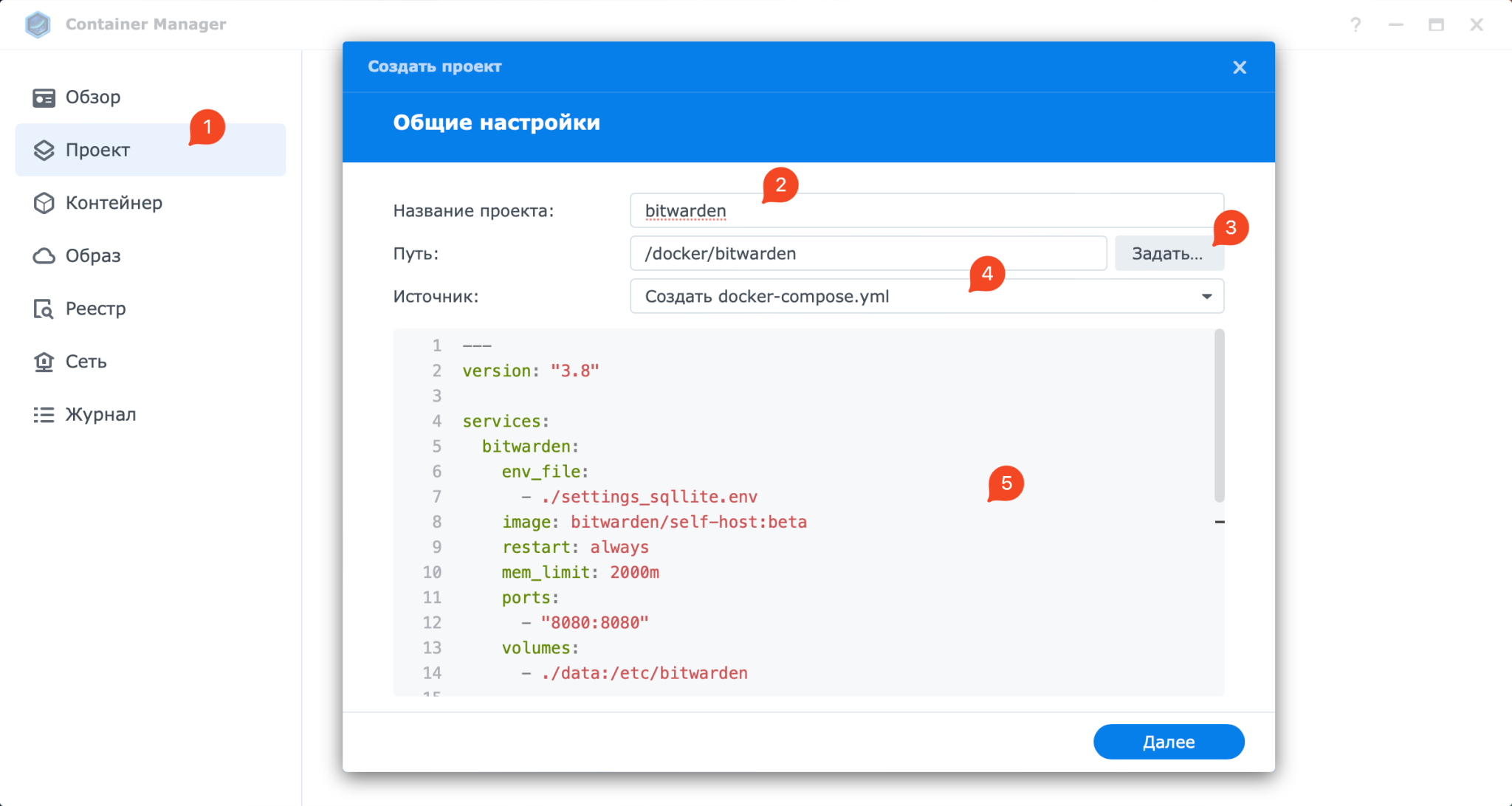This screenshot has width=1512, height=806.
Task: Click the env_file: line in editor
Action: tap(545, 472)
